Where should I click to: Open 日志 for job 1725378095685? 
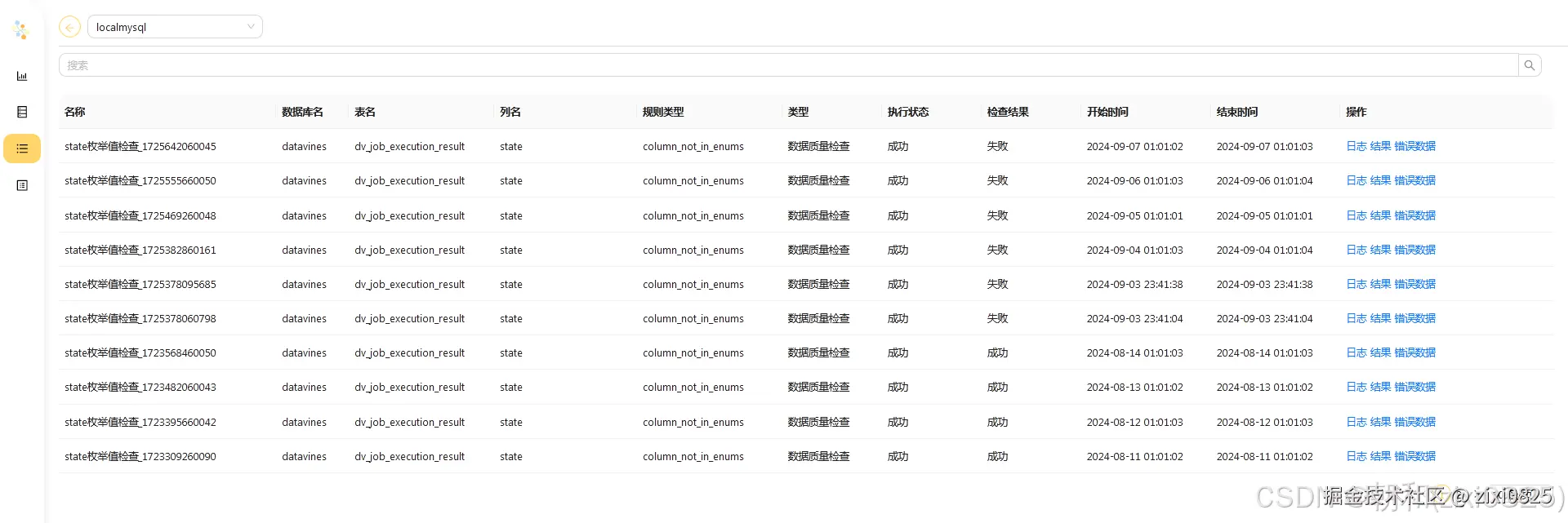pyautogui.click(x=1356, y=284)
